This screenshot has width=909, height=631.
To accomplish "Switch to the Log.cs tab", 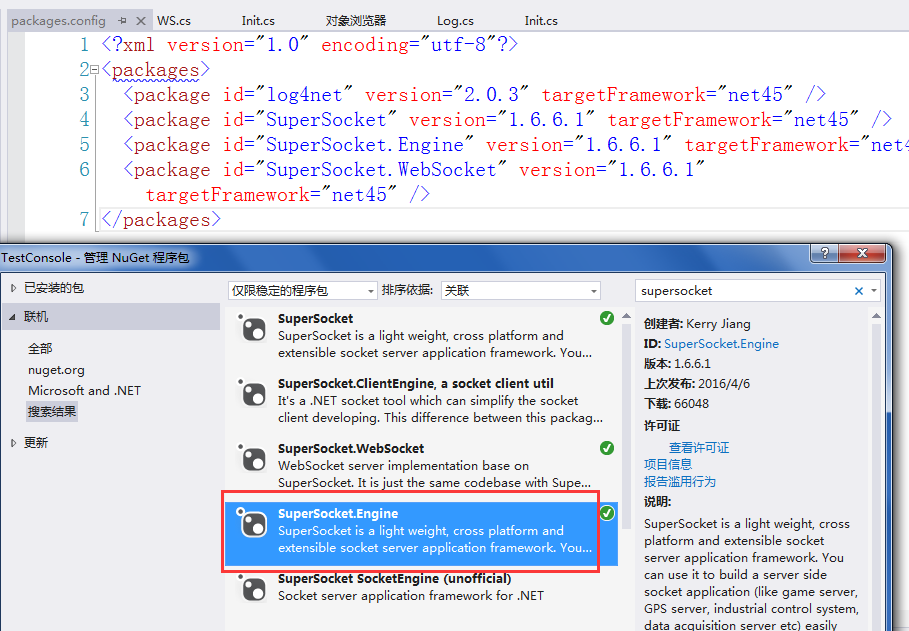I will 455,21.
